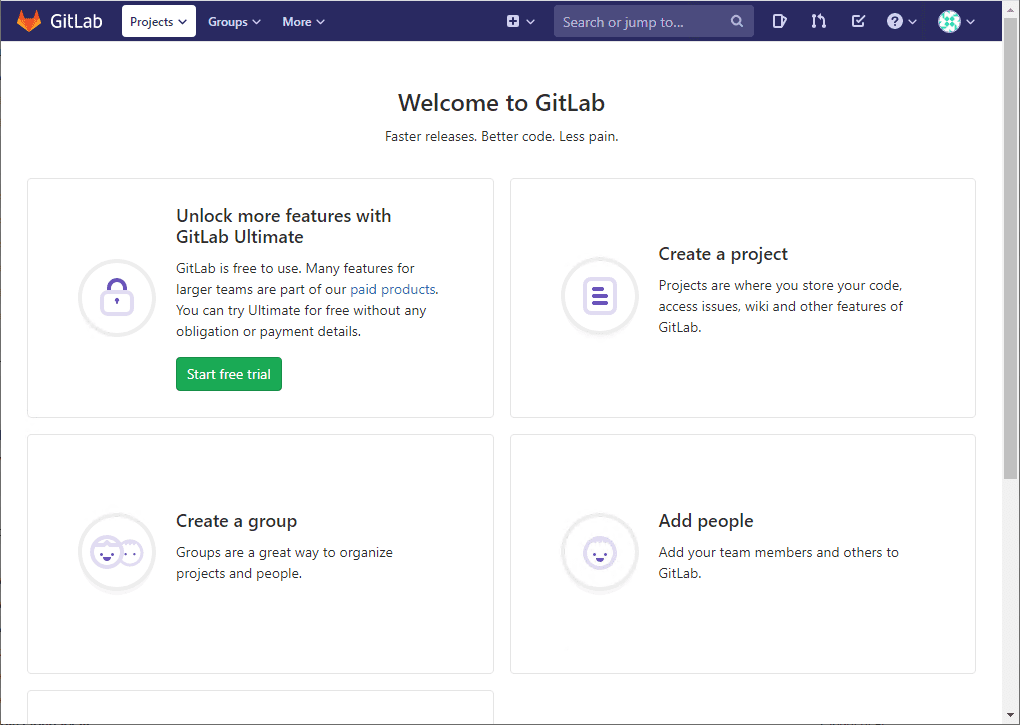Click the padlock Ultimate icon
Image resolution: width=1020 pixels, height=725 pixels.
(117, 297)
